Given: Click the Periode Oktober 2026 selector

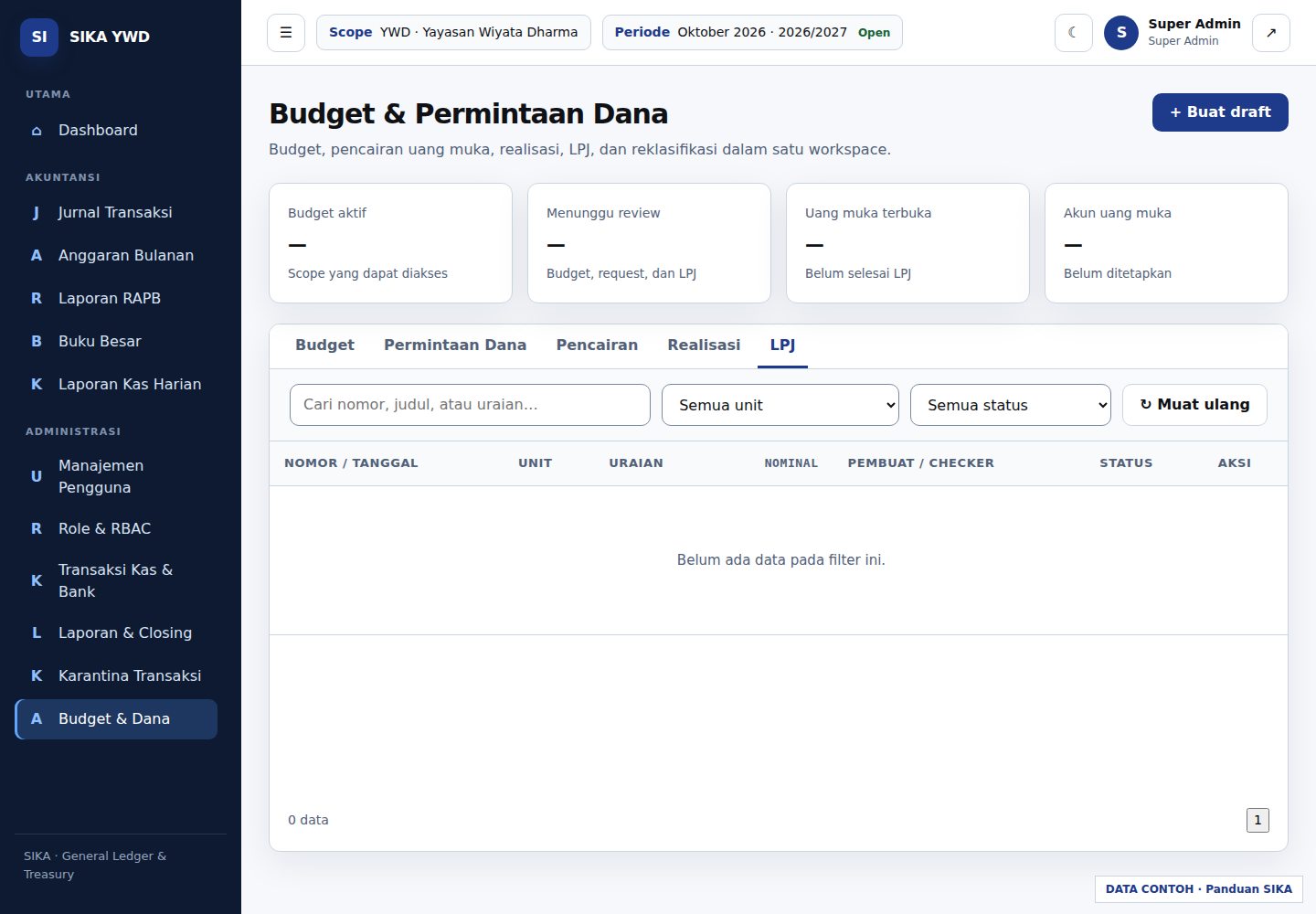Looking at the screenshot, I should coord(752,33).
